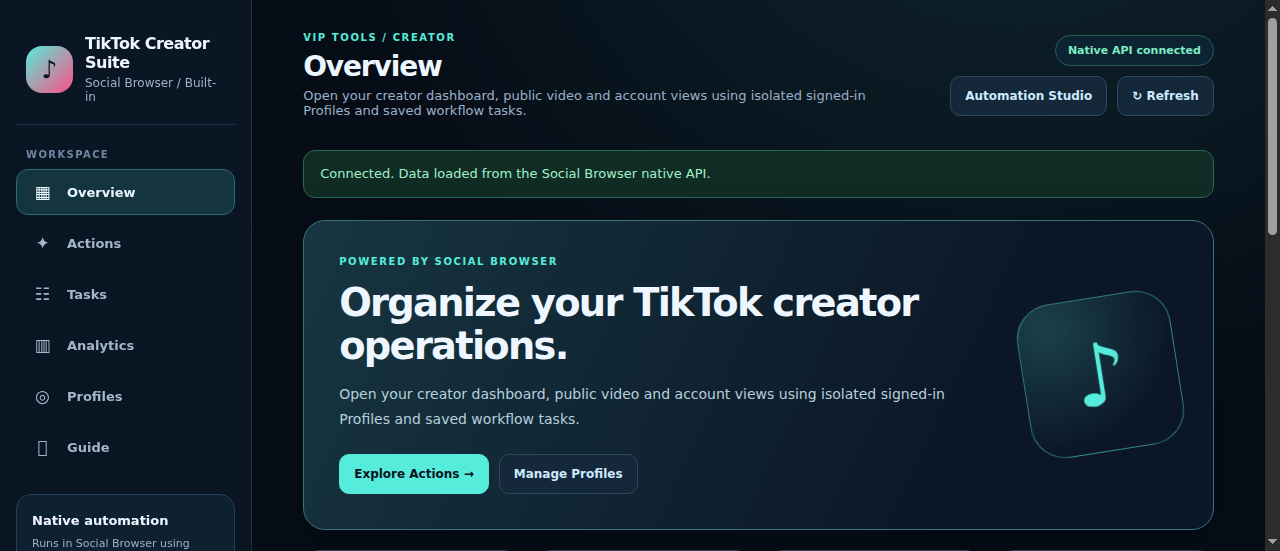Click the Manage Profiles button
This screenshot has width=1280, height=551.
tap(568, 474)
